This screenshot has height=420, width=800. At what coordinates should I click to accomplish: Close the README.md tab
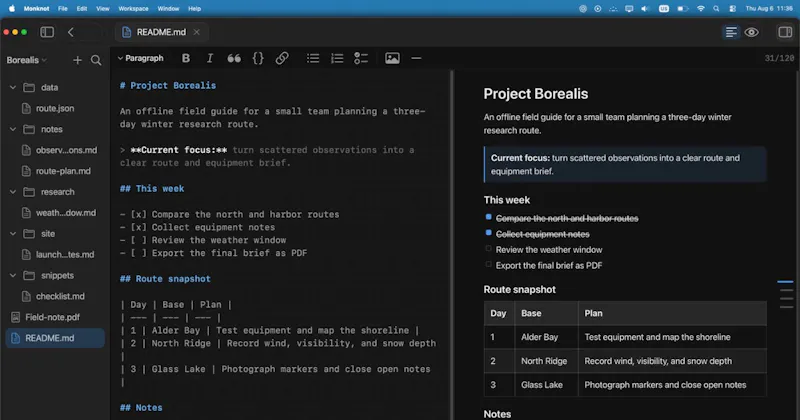tap(196, 32)
